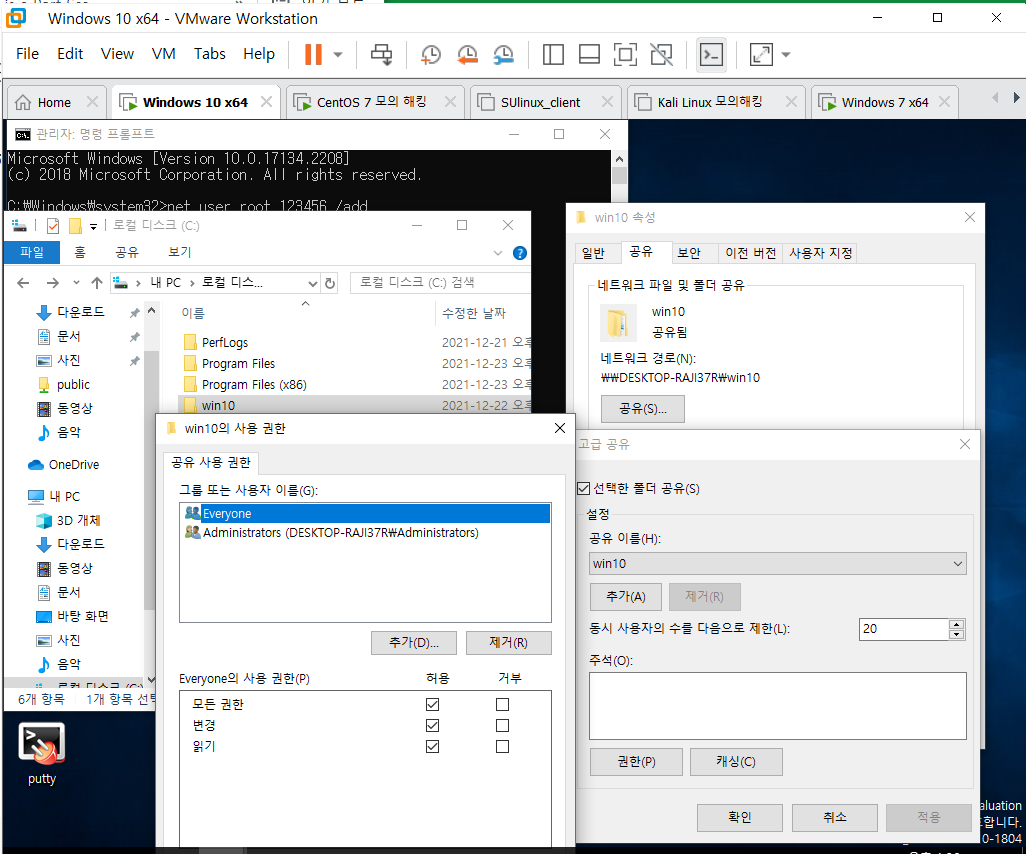Select 바탕 화면 in the navigation pane
This screenshot has width=1026, height=854.
[x=73, y=616]
